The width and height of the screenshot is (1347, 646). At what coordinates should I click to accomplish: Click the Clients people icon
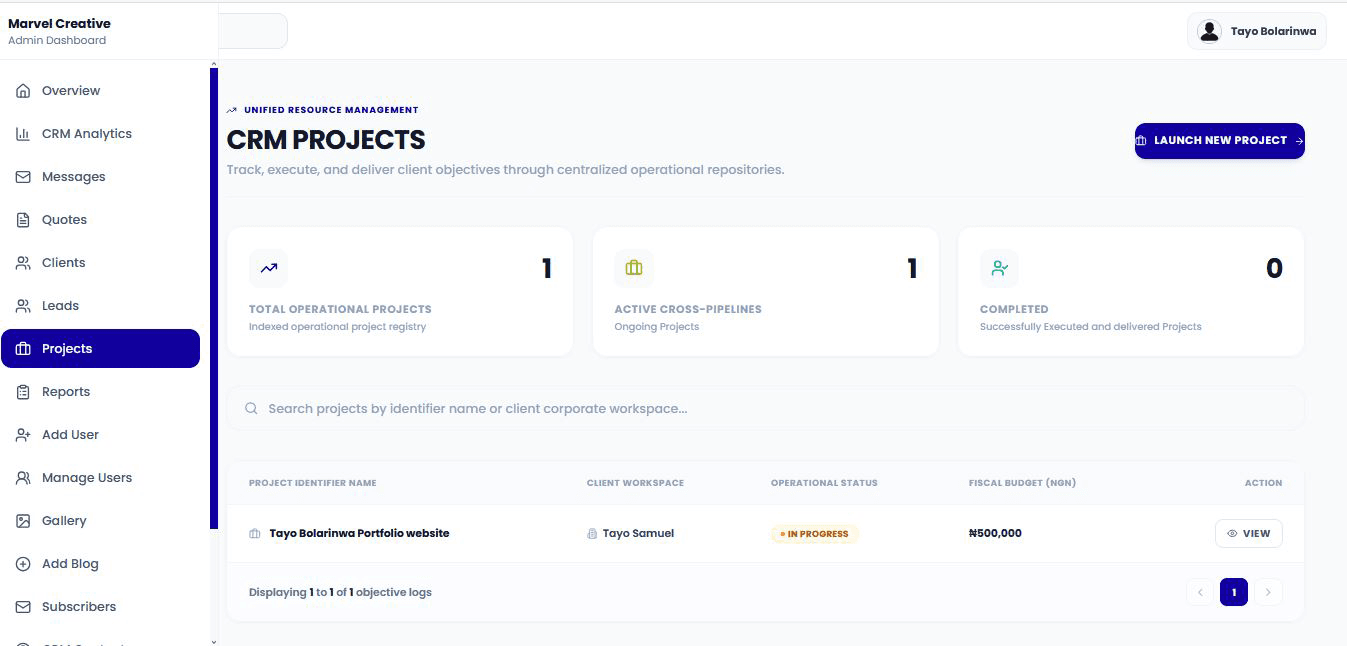click(x=23, y=263)
